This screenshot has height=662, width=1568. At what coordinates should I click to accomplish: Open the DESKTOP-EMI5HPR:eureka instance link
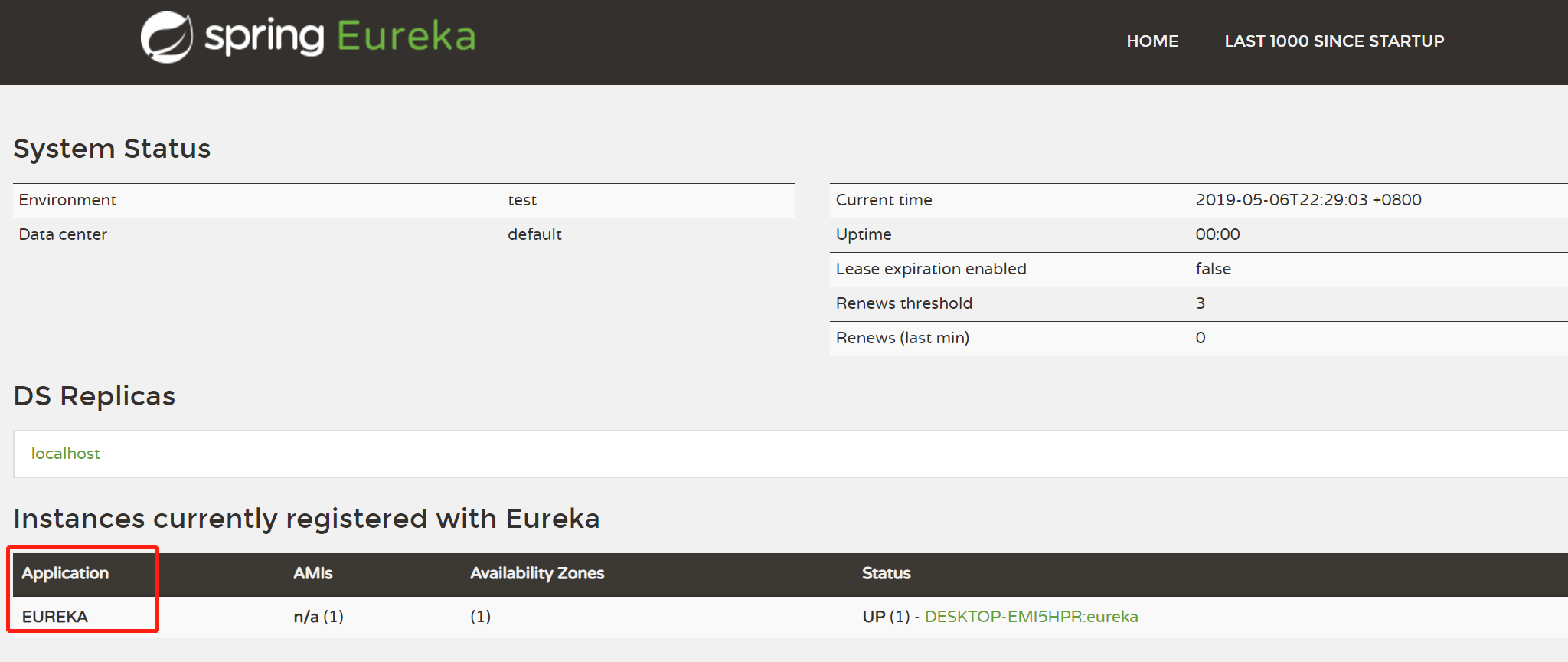click(1031, 617)
